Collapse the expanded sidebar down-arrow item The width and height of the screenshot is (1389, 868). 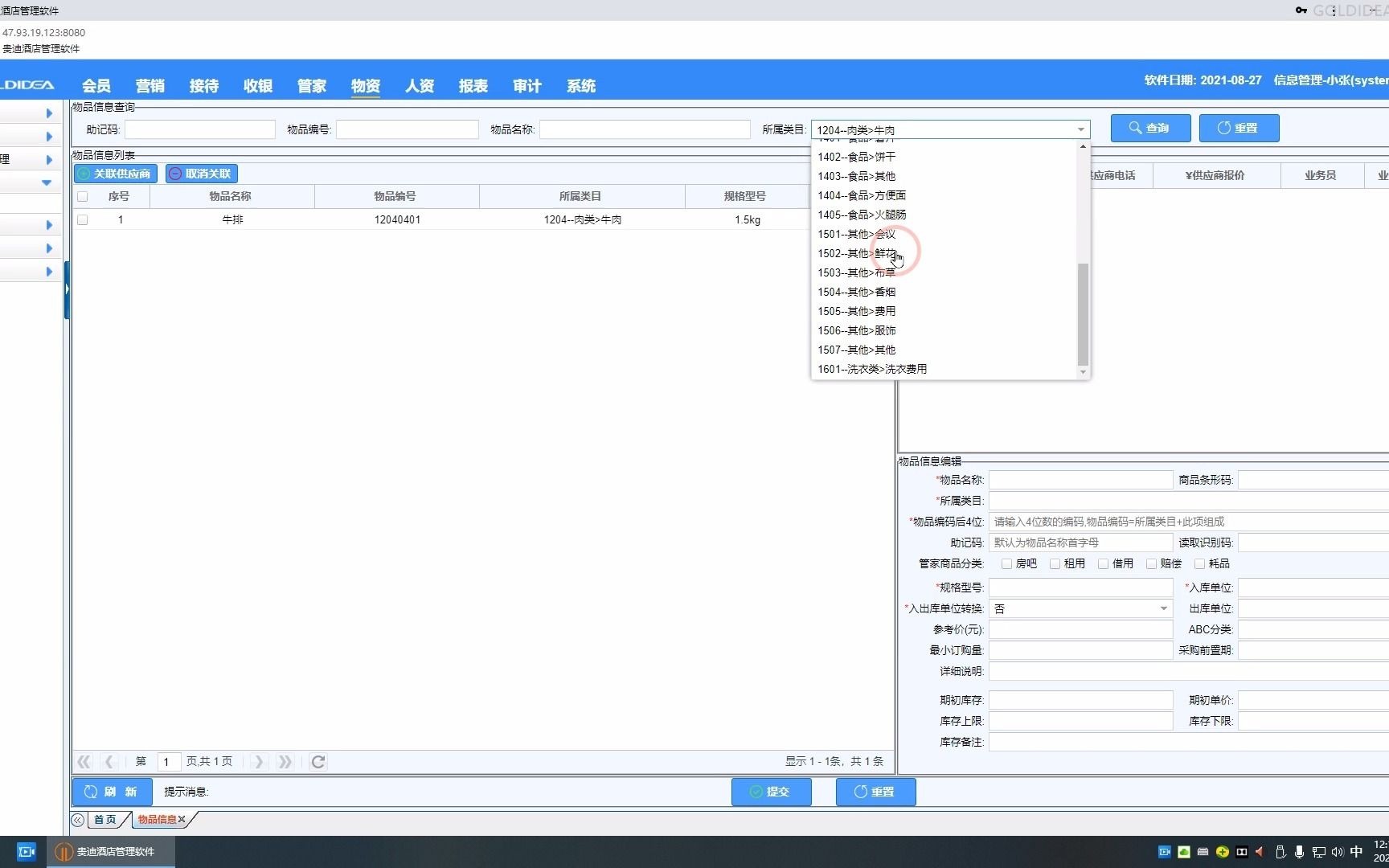47,182
